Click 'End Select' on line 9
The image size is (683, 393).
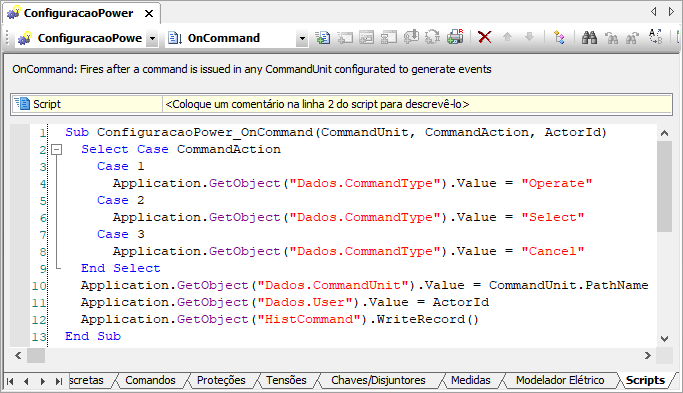pyautogui.click(x=121, y=268)
